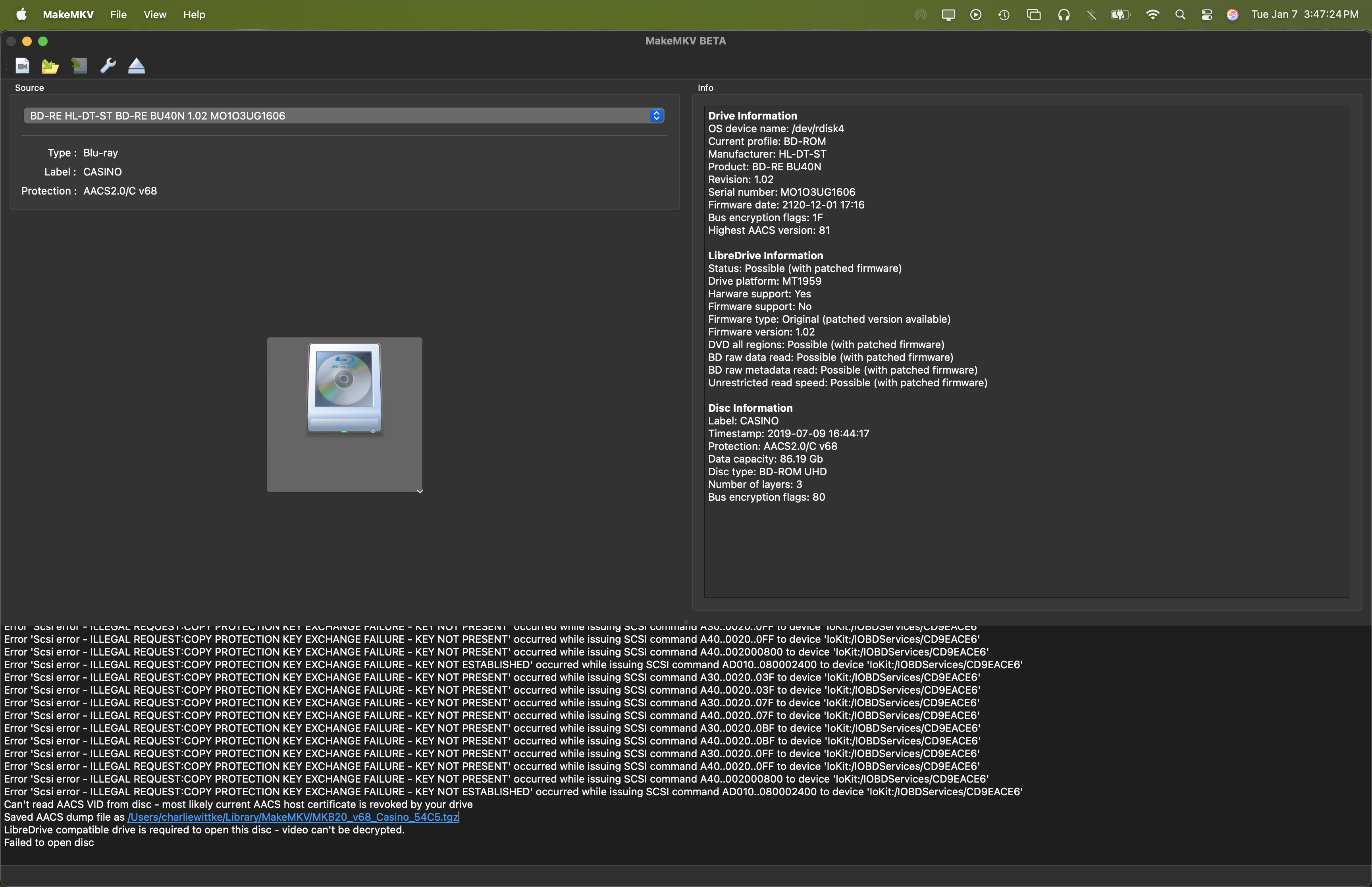This screenshot has height=887, width=1372.
Task: Click the 'Disc Information' heading
Action: (750, 408)
